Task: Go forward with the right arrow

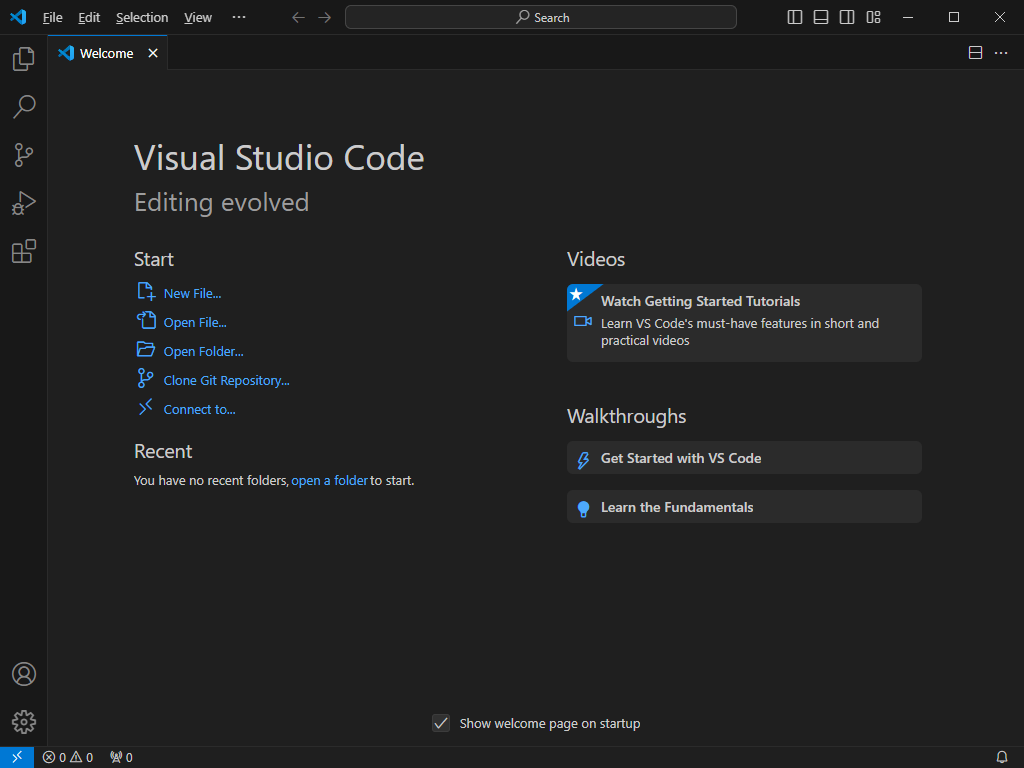Action: click(325, 18)
